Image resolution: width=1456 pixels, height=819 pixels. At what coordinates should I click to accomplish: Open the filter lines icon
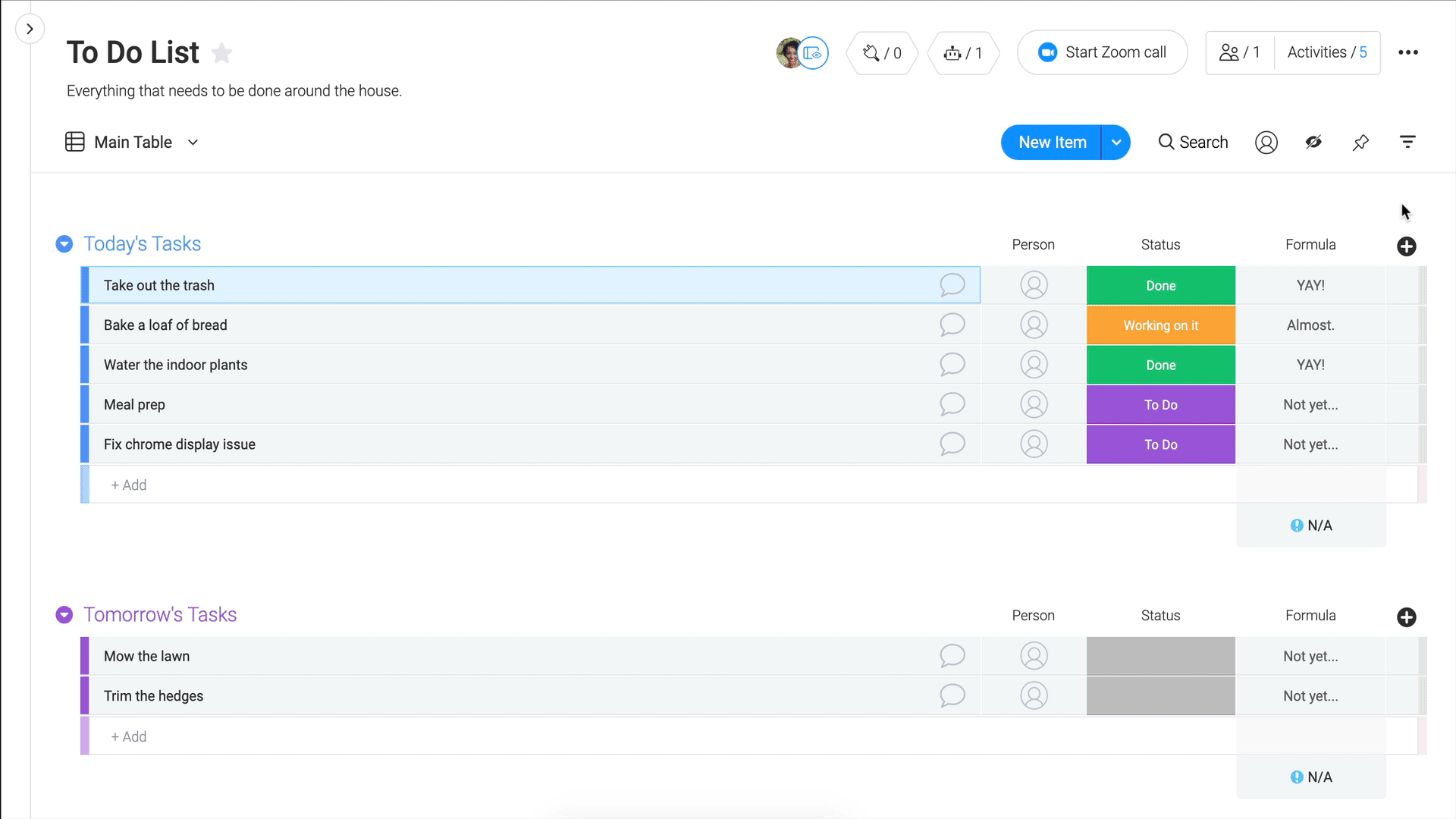coord(1407,142)
